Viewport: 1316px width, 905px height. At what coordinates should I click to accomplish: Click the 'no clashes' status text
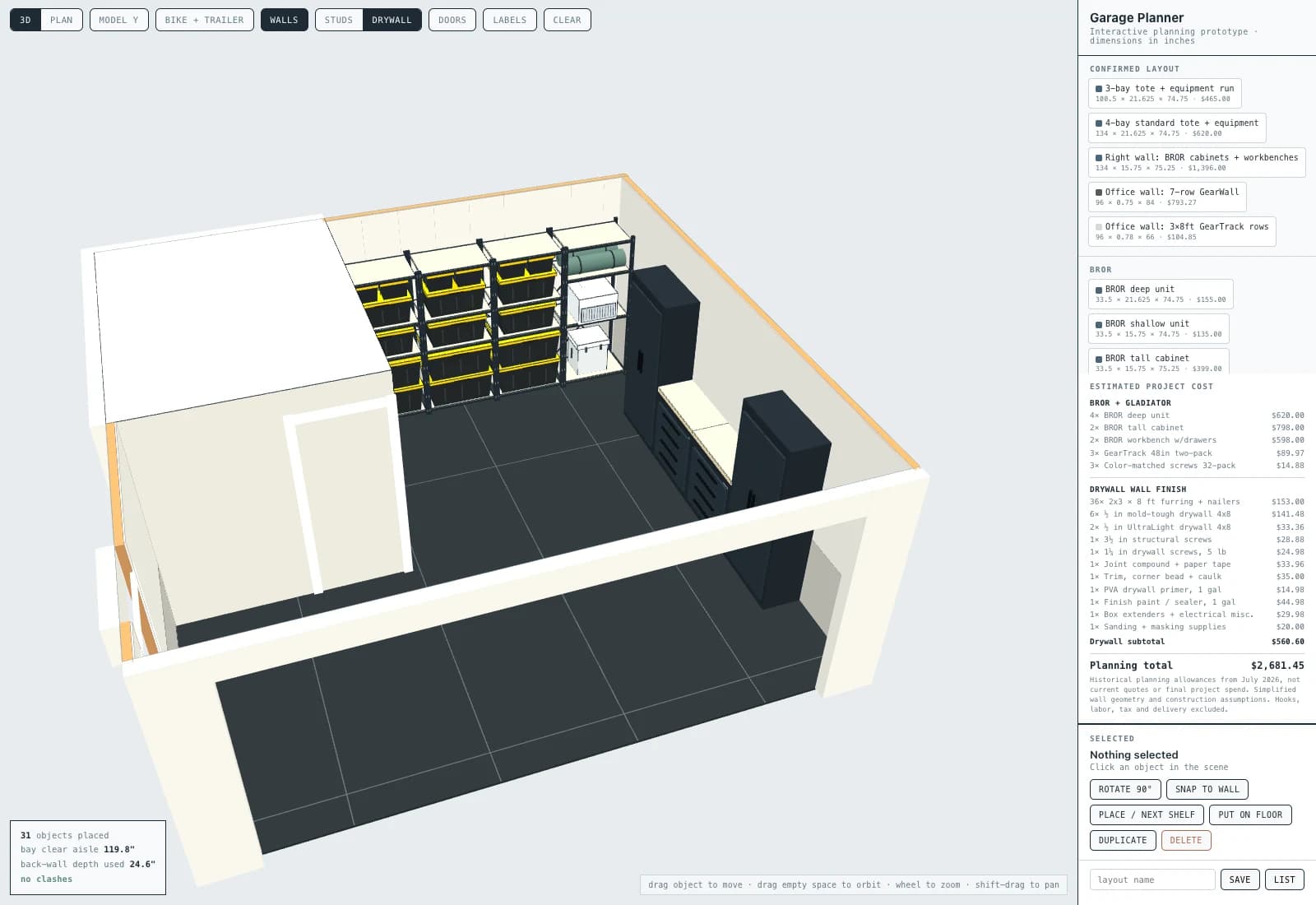pos(46,879)
